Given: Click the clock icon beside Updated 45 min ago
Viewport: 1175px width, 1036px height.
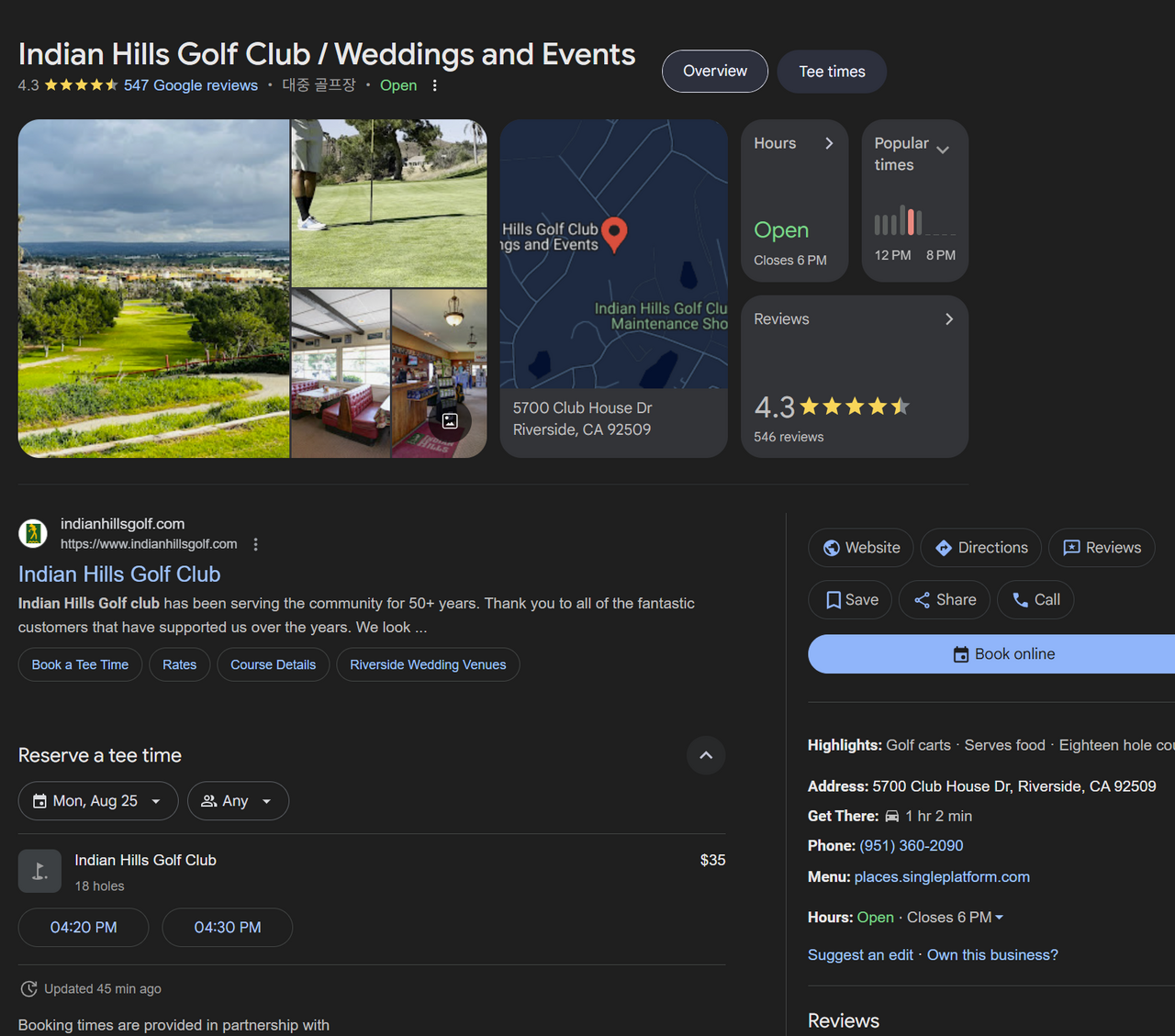Looking at the screenshot, I should click(29, 989).
